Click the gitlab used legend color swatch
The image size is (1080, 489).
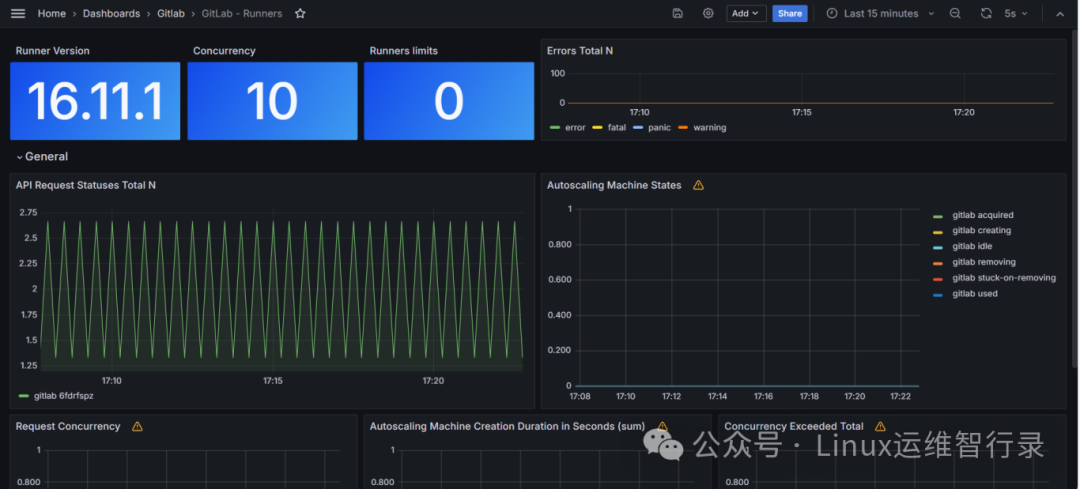pyautogui.click(x=937, y=295)
